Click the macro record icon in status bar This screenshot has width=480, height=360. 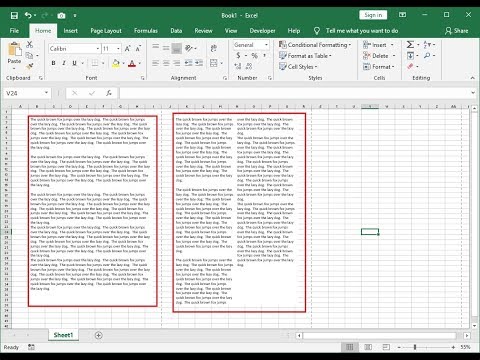pyautogui.click(x=31, y=347)
